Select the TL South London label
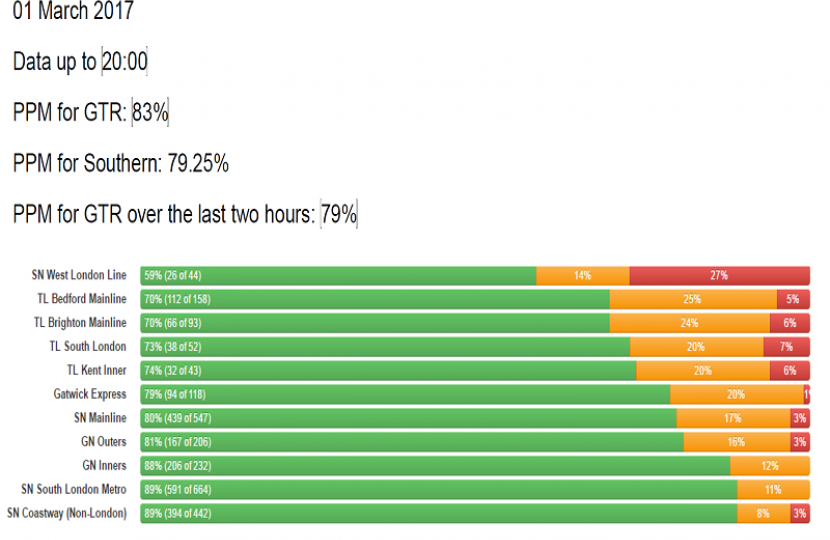The width and height of the screenshot is (830, 540). coord(89,347)
